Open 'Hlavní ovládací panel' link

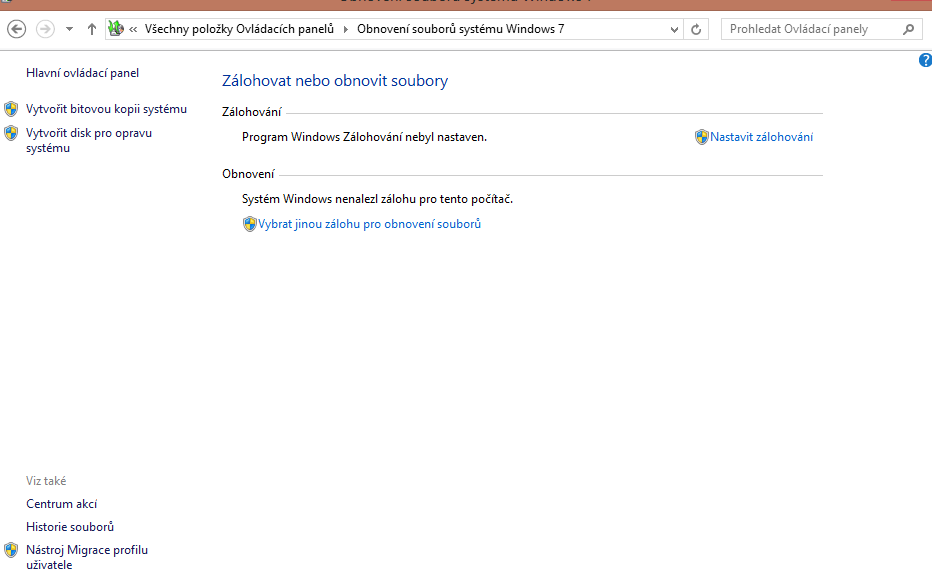coord(83,73)
